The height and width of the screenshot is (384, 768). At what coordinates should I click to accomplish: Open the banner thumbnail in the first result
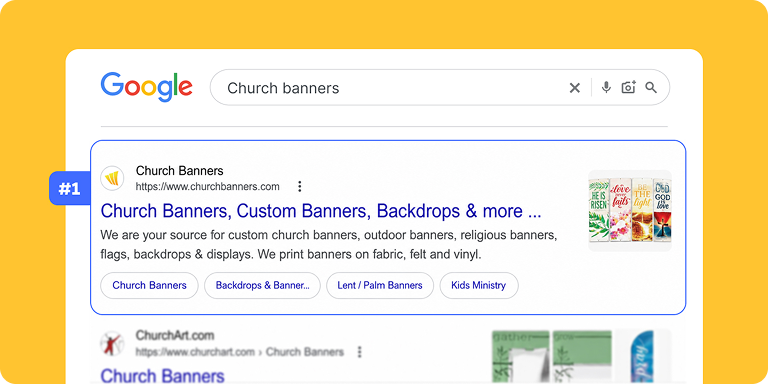pos(630,211)
